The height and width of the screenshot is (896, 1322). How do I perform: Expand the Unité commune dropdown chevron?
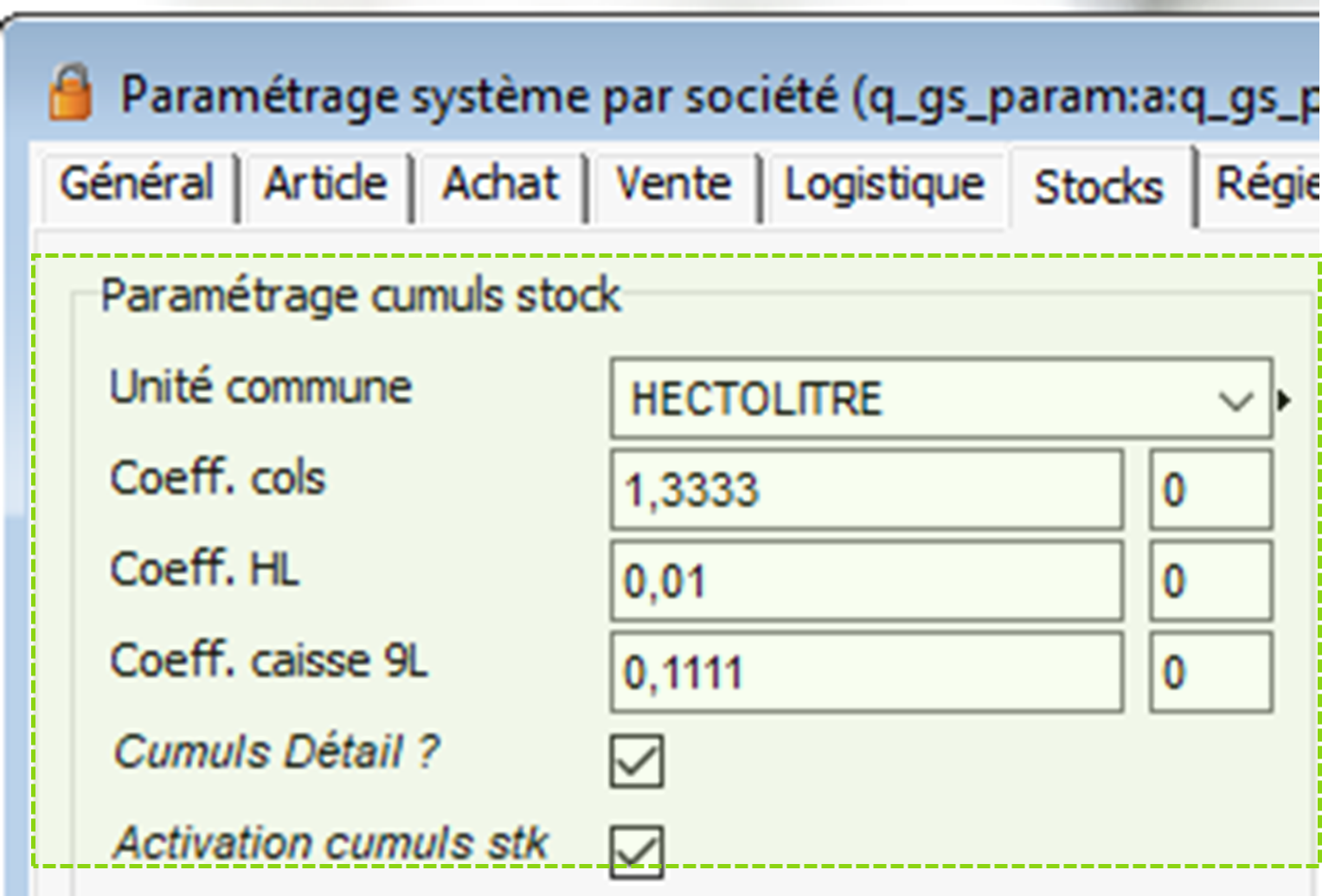(1235, 401)
